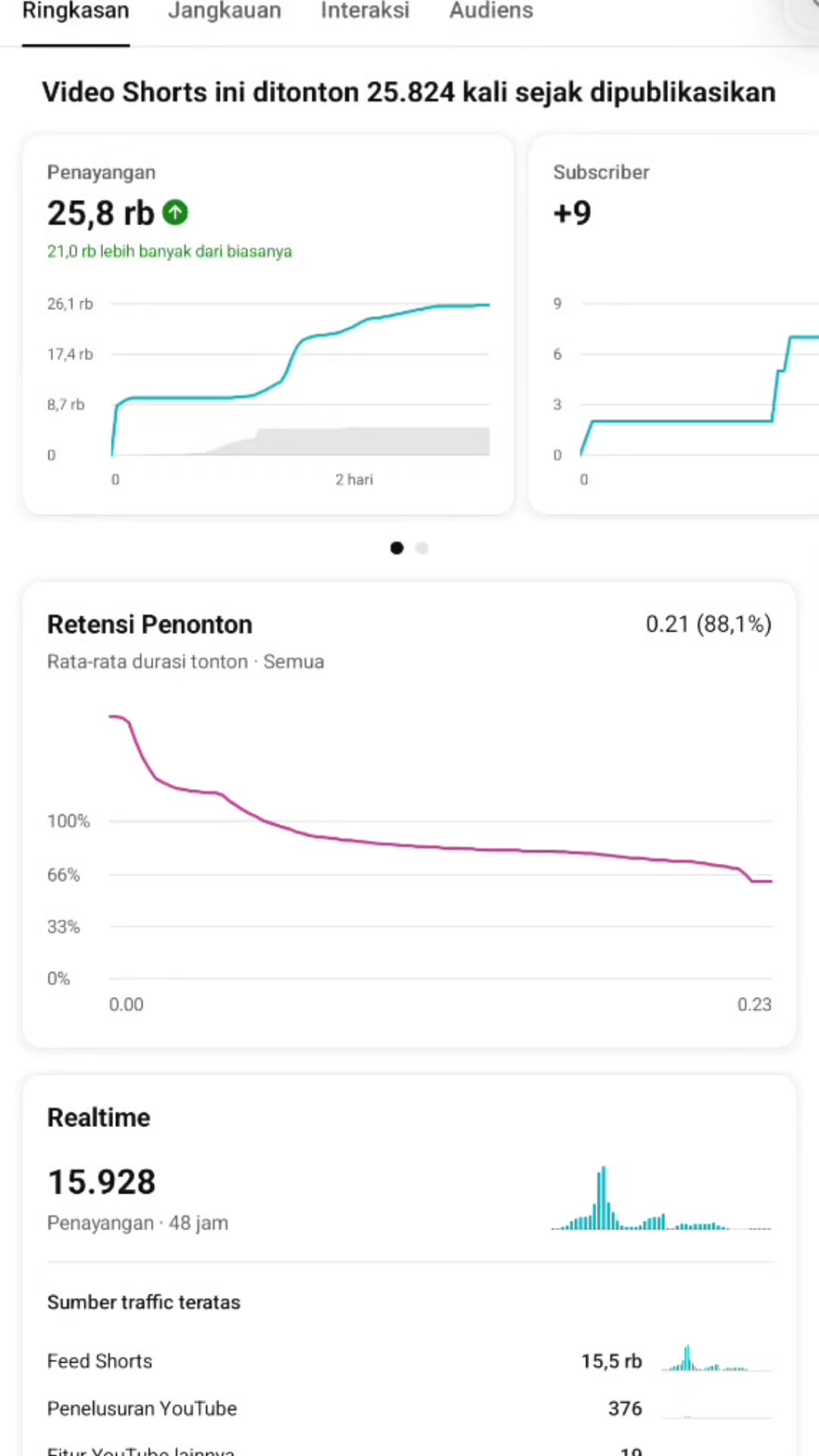The height and width of the screenshot is (1456, 819).
Task: Select the Ringkasan tab
Action: (x=76, y=11)
